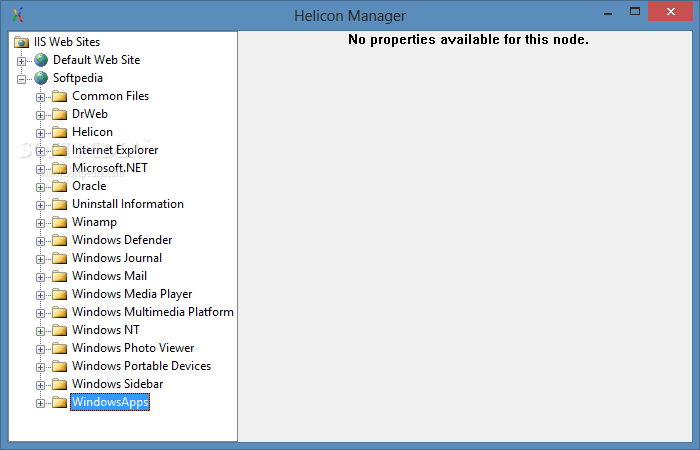Select the IIS Web Sites label
700x450 pixels.
click(67, 42)
